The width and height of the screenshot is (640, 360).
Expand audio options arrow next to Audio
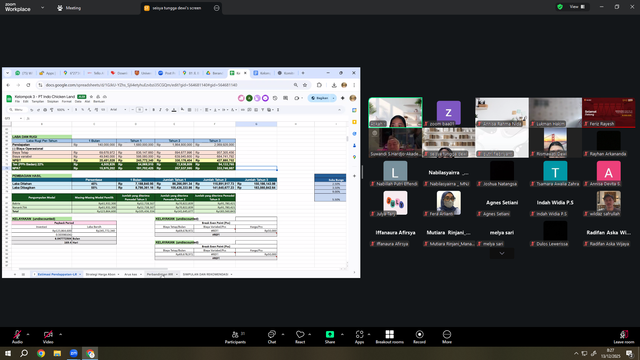(x=28, y=334)
